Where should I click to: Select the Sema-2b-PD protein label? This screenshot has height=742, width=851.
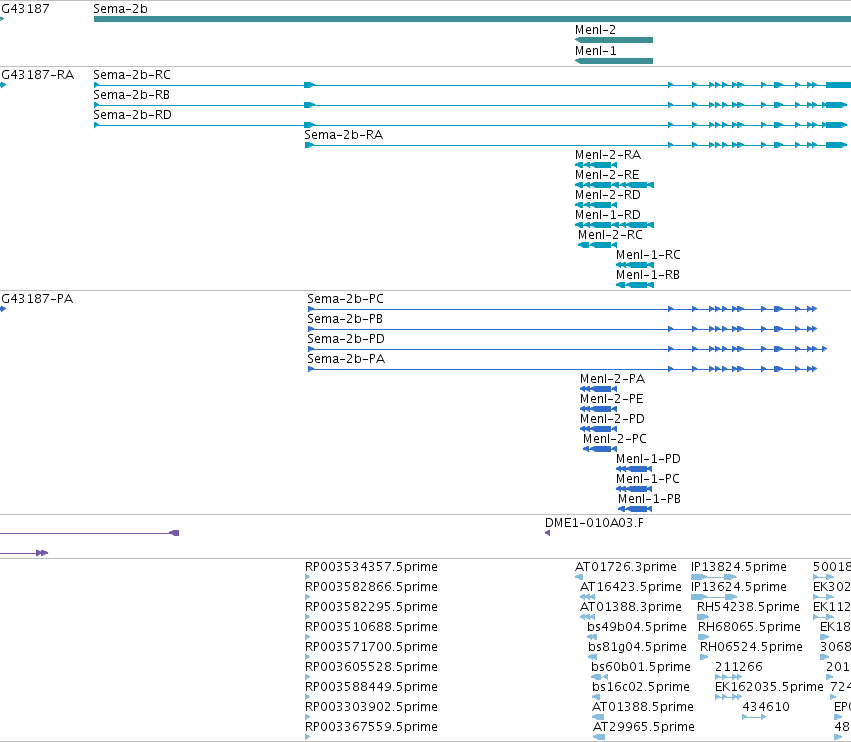[346, 339]
